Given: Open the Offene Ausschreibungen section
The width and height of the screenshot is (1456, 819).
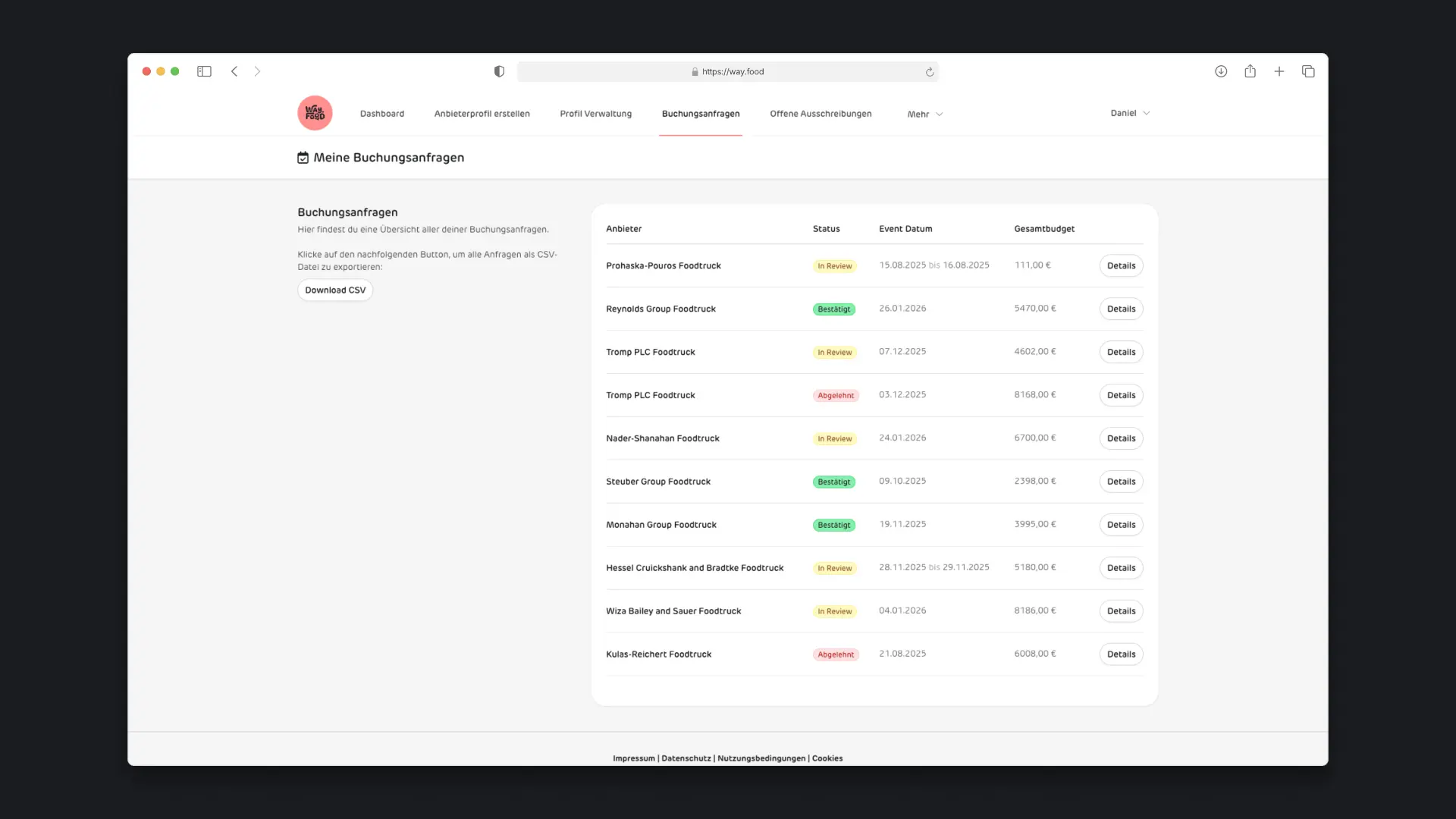Looking at the screenshot, I should pyautogui.click(x=821, y=113).
